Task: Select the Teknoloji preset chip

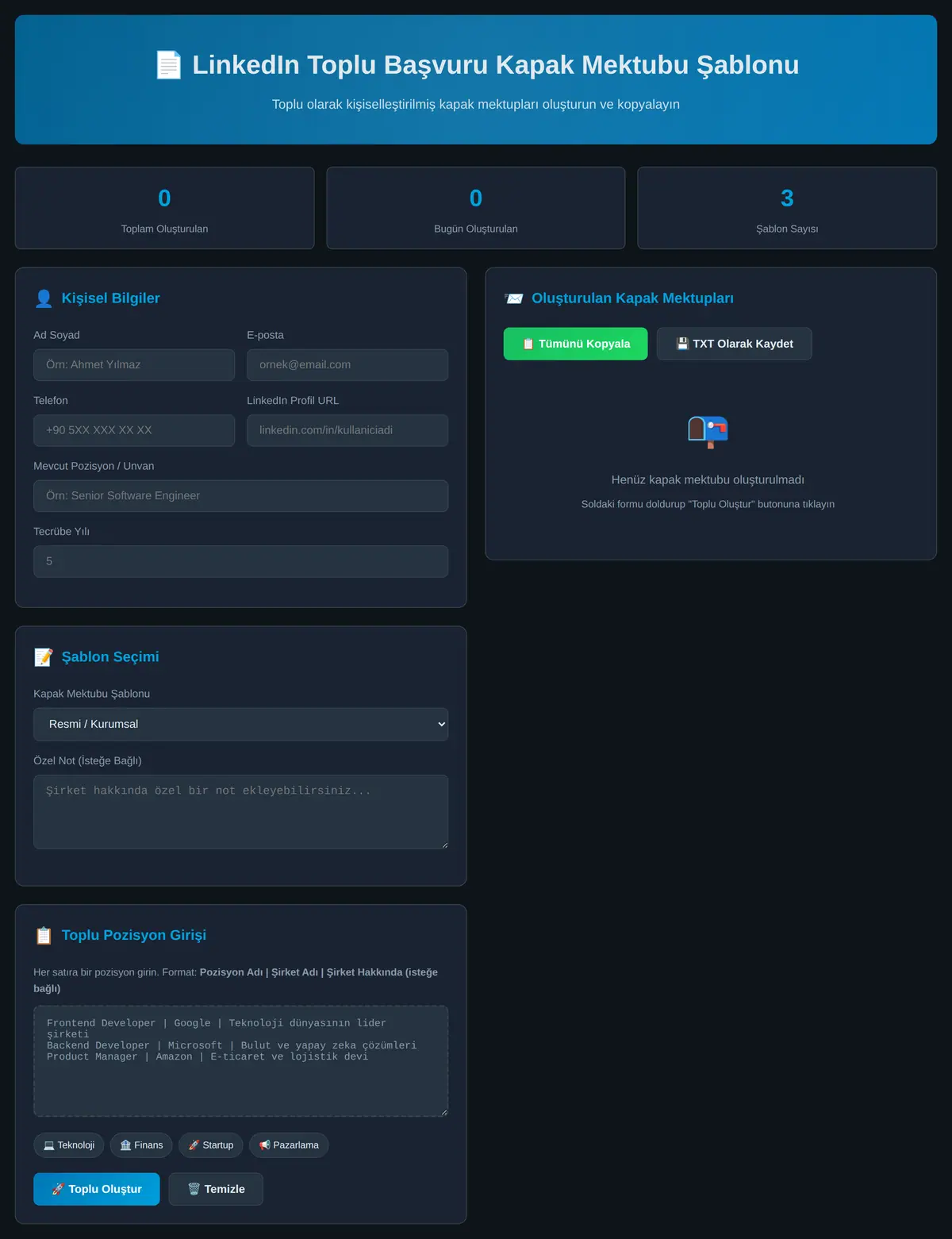Action: tap(68, 1145)
